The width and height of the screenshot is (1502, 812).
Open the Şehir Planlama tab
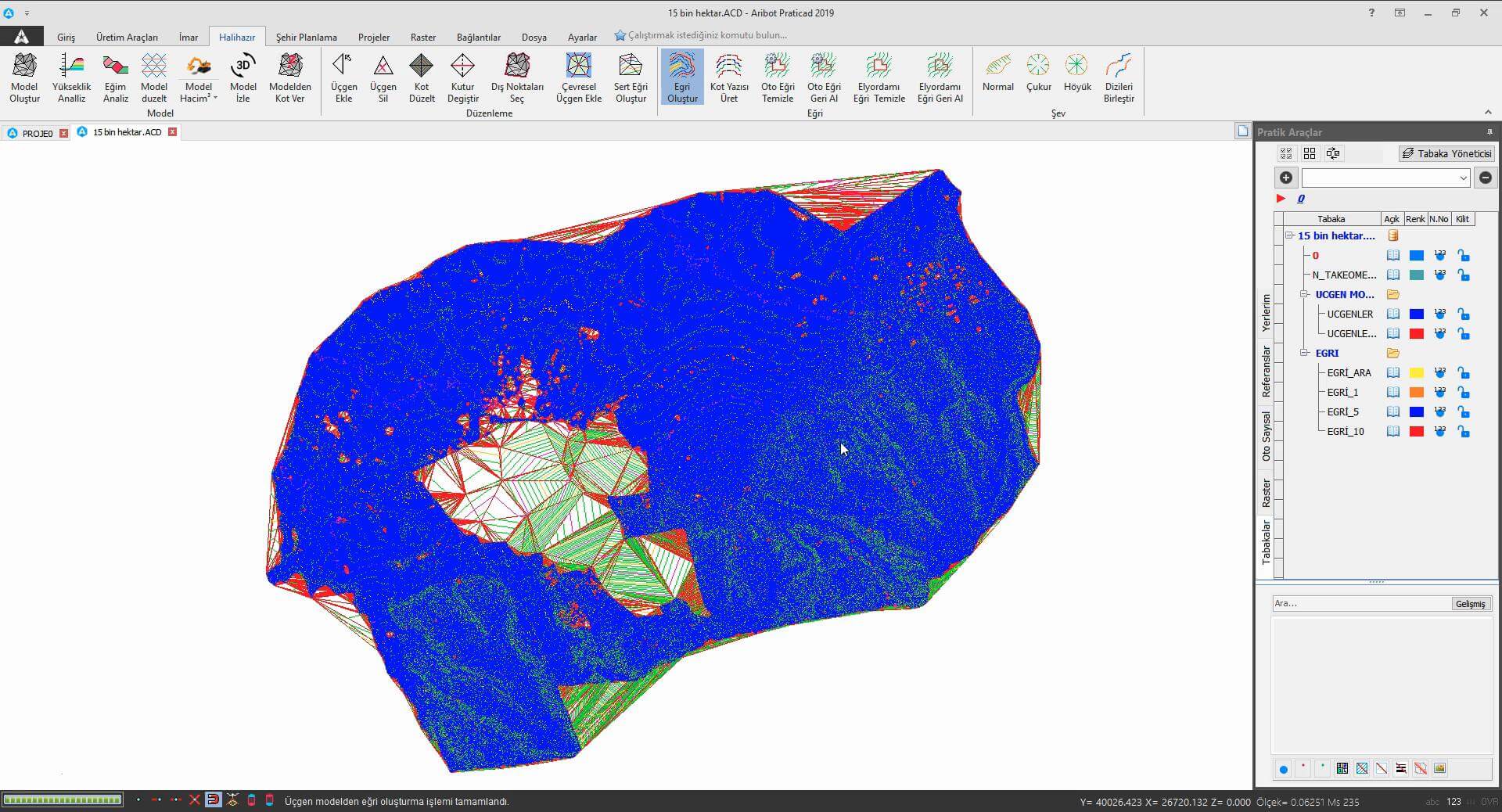pos(306,37)
